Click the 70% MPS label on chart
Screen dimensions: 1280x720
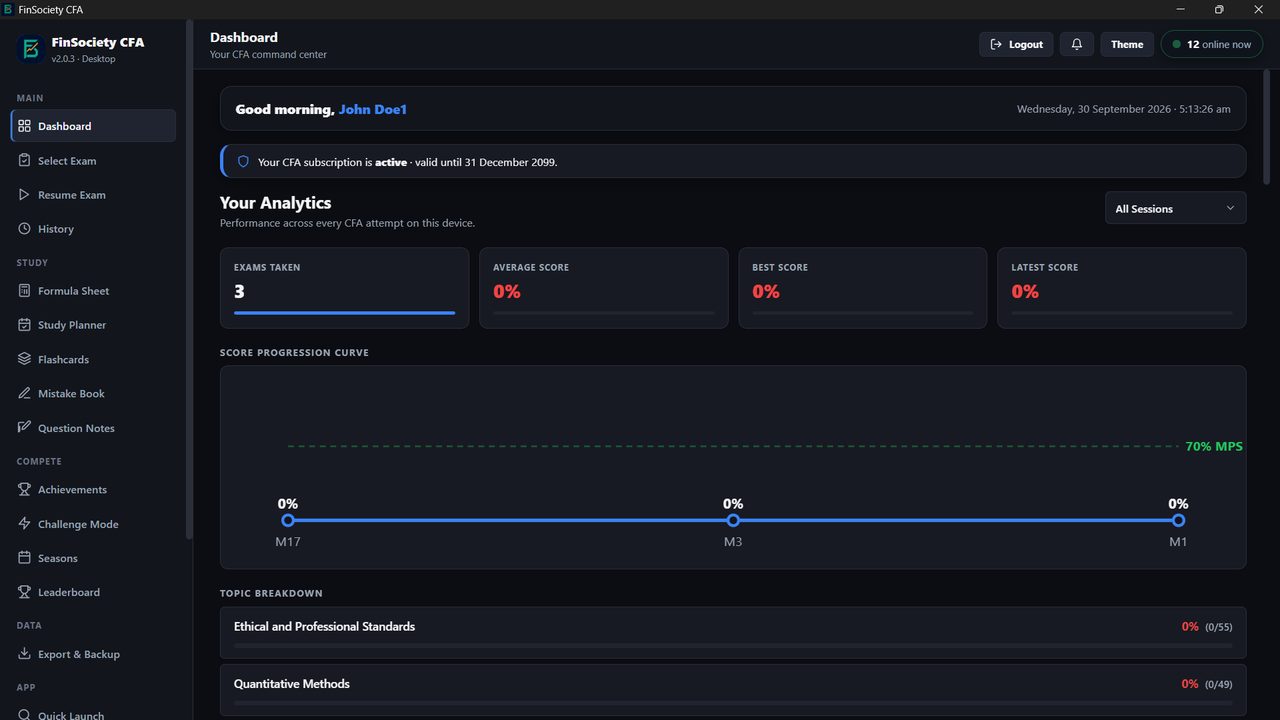(x=1214, y=446)
